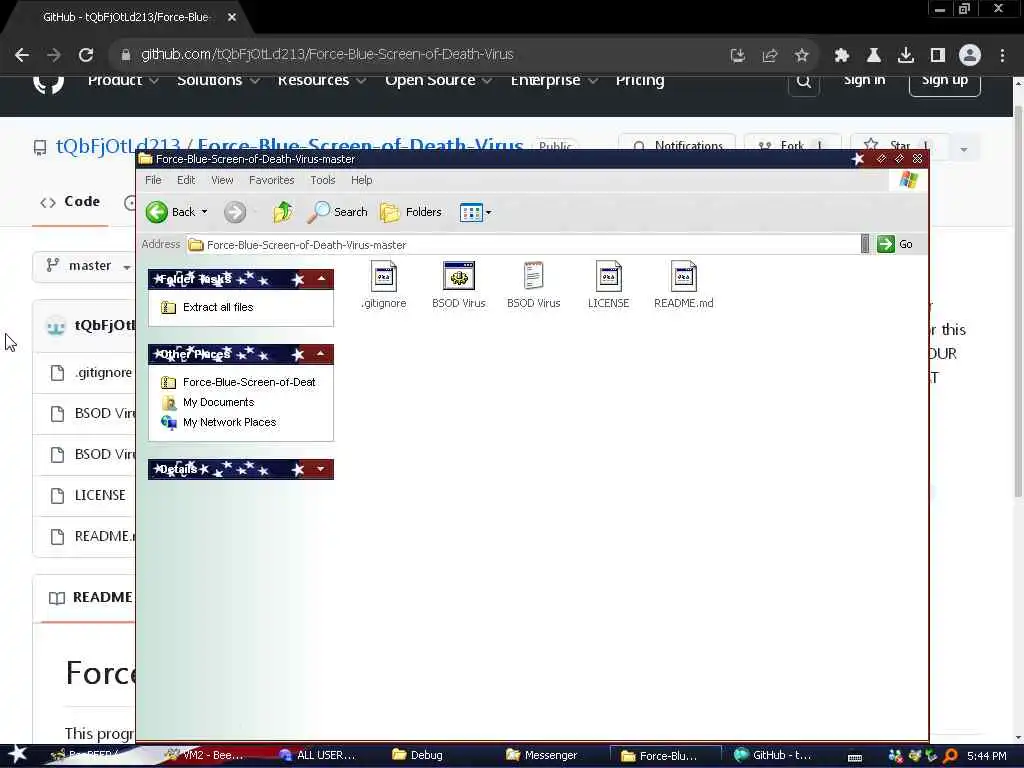This screenshot has width=1024, height=768.
Task: Open the browser Downloads icon
Action: pyautogui.click(x=905, y=56)
